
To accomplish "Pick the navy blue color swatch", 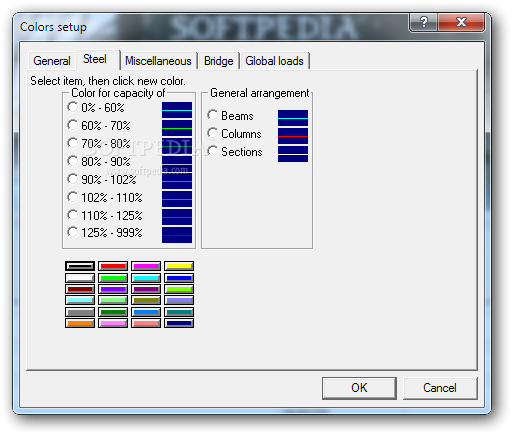I will pyautogui.click(x=179, y=323).
